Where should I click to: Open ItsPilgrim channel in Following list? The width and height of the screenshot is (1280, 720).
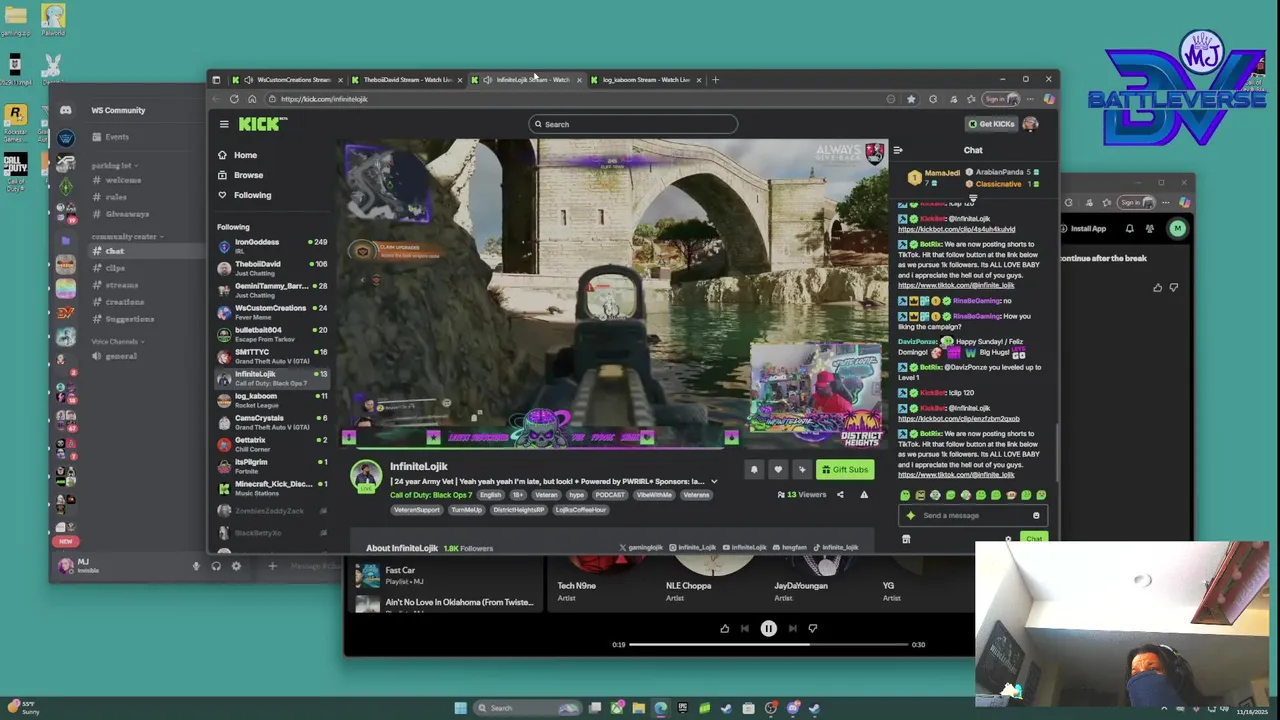[272, 465]
